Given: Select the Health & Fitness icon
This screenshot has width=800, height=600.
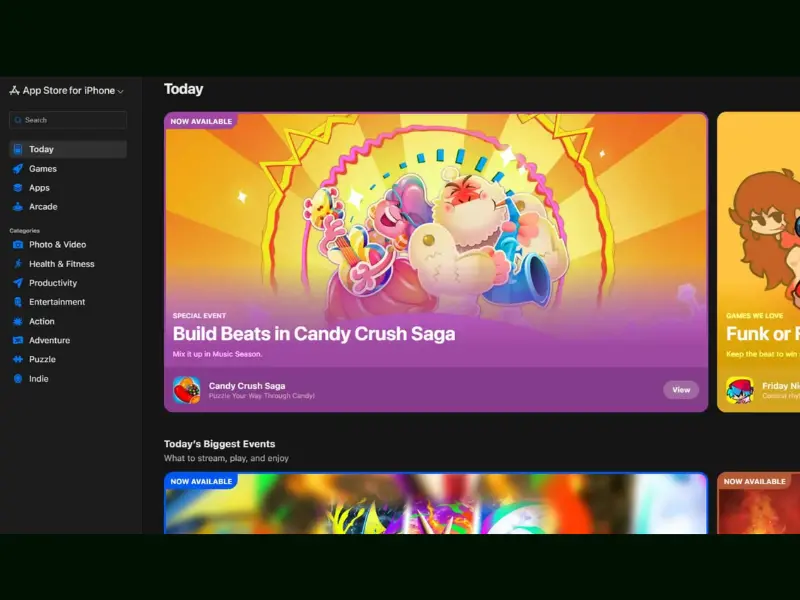Looking at the screenshot, I should (18, 264).
